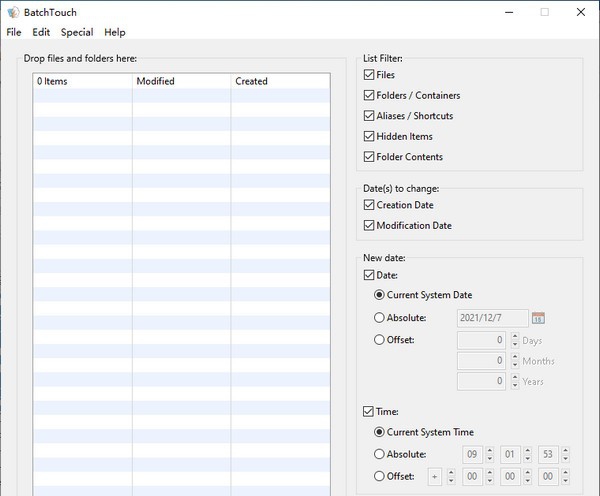Toggle the Folder Contents checkbox
Viewport: 600px width, 496px height.
pos(369,157)
